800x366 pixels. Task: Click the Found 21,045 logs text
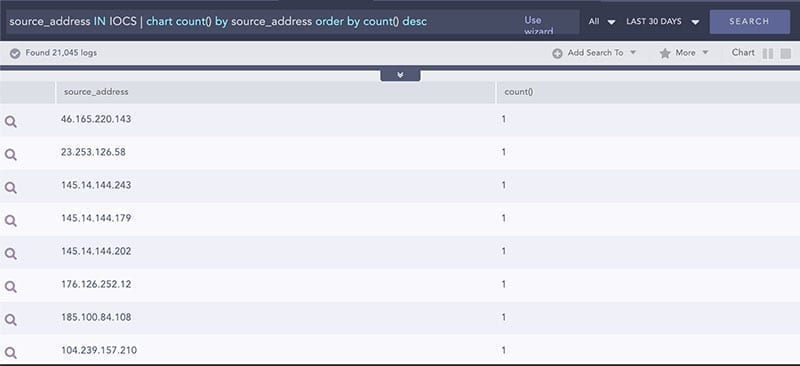[x=61, y=53]
